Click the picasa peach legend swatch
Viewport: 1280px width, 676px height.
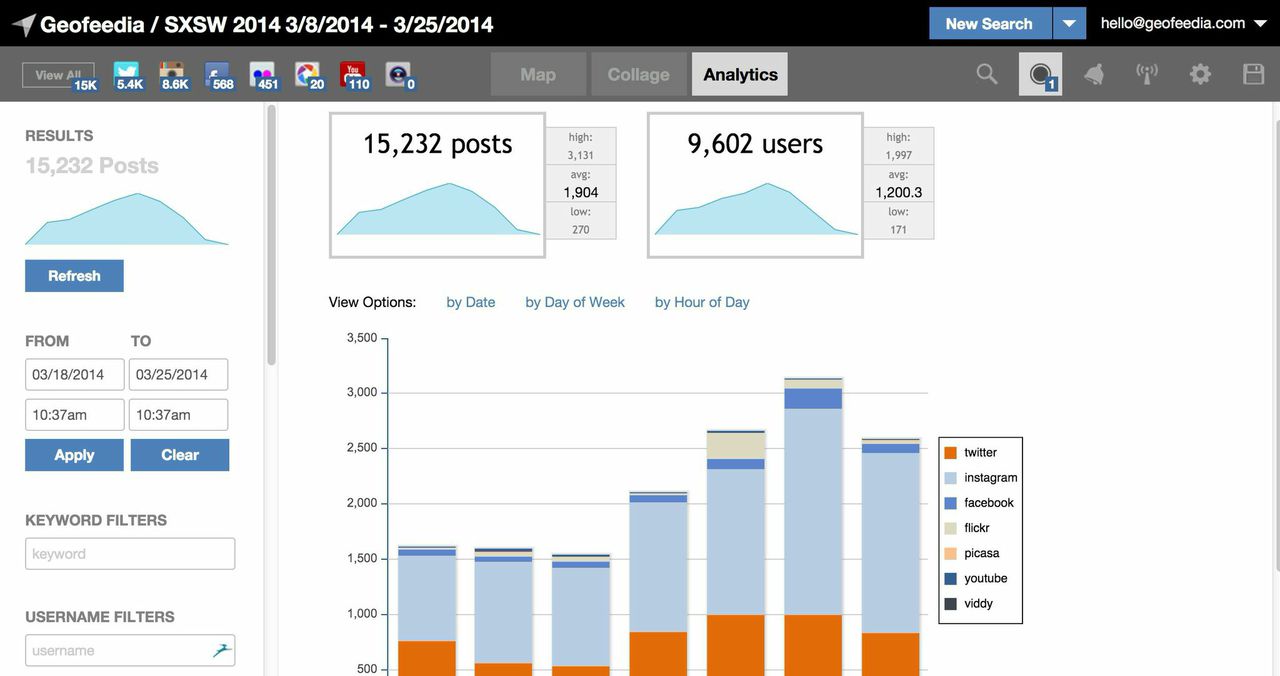[x=951, y=553]
